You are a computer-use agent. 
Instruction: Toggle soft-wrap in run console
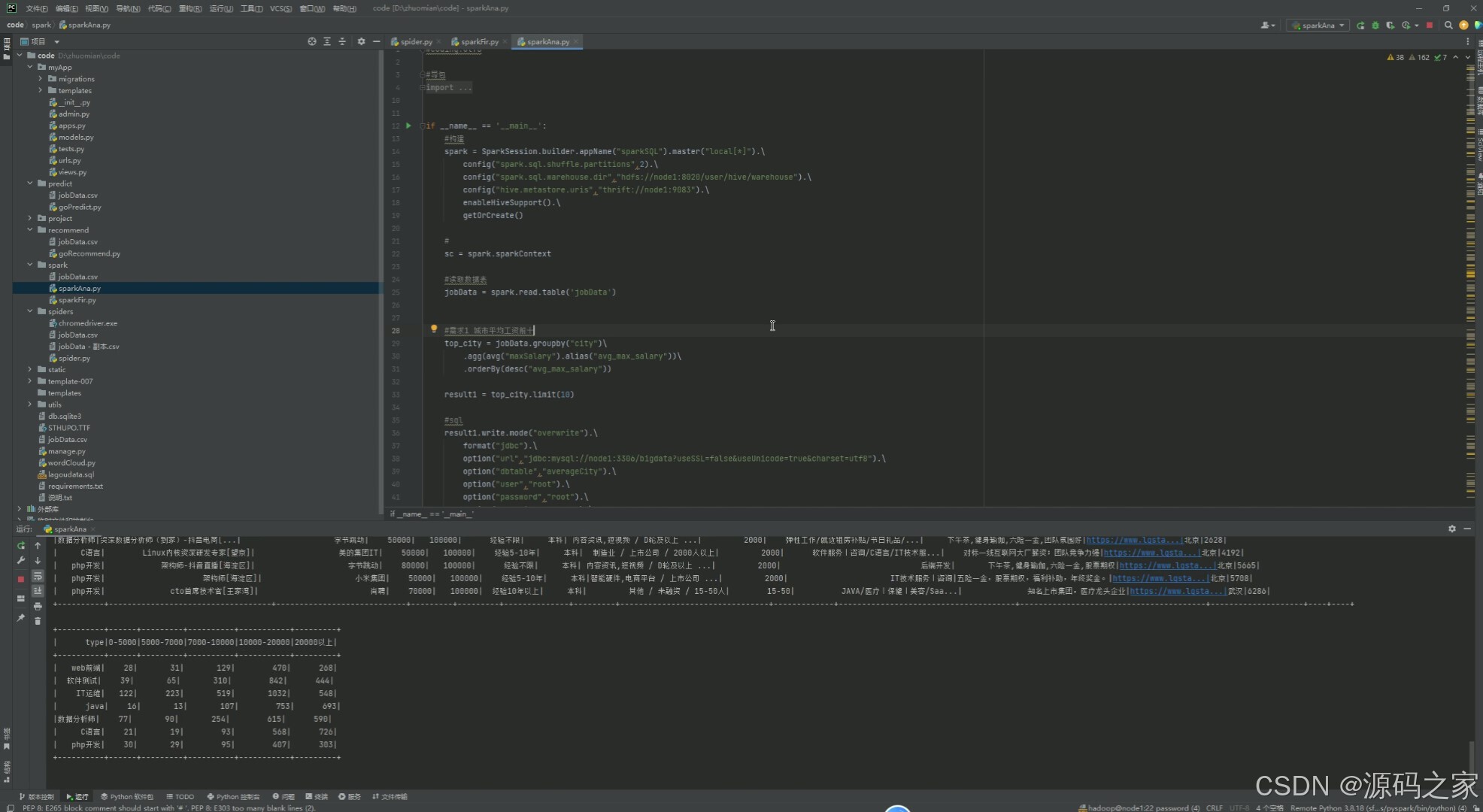38,576
